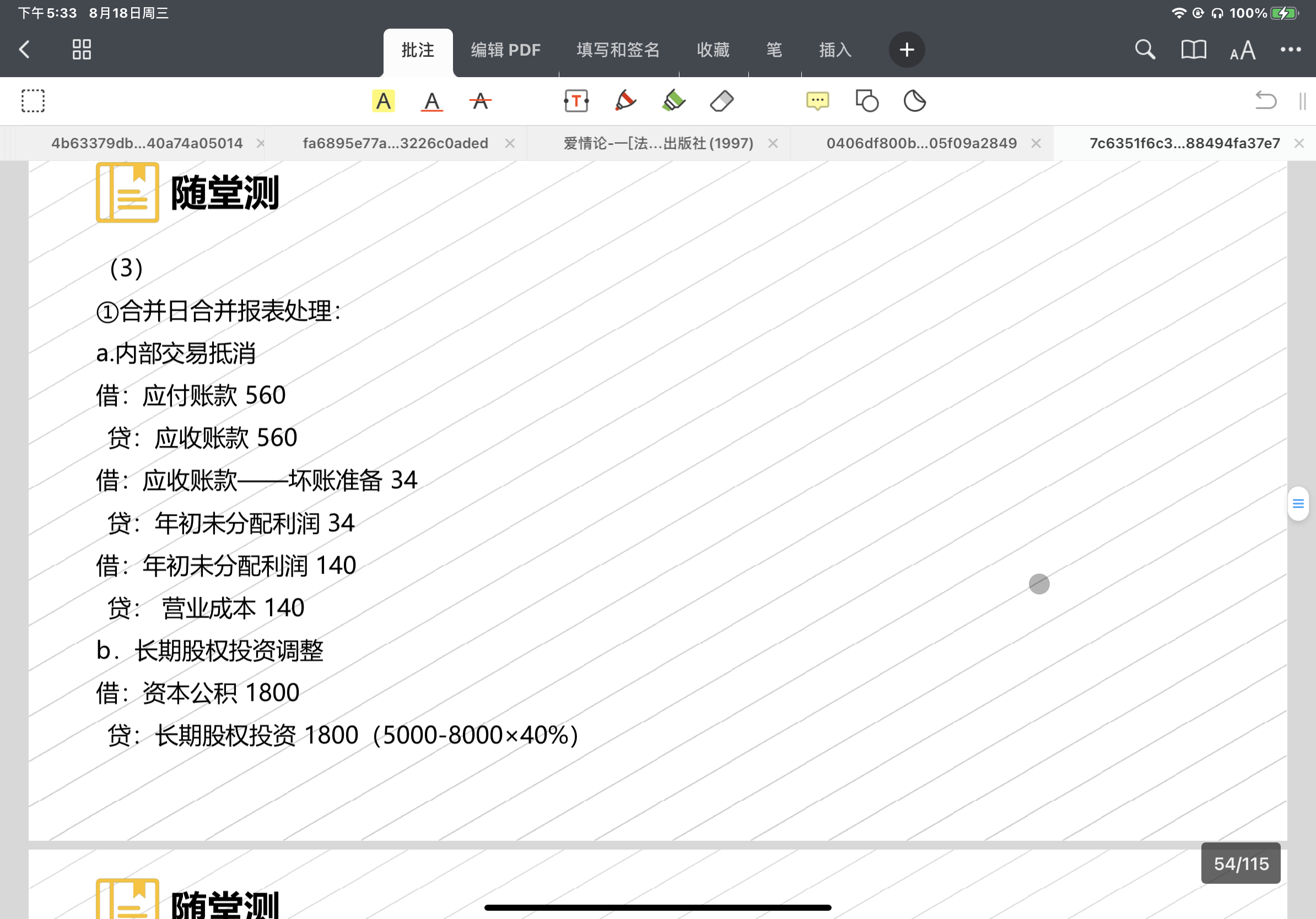
Task: Undo the last annotation
Action: (x=1265, y=101)
